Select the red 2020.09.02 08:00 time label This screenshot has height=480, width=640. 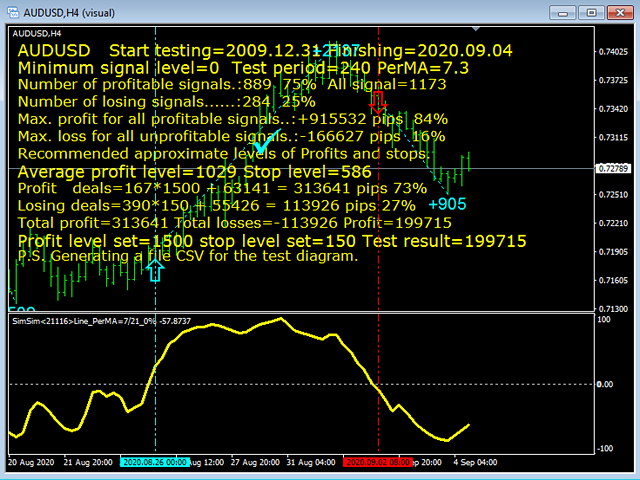378,462
